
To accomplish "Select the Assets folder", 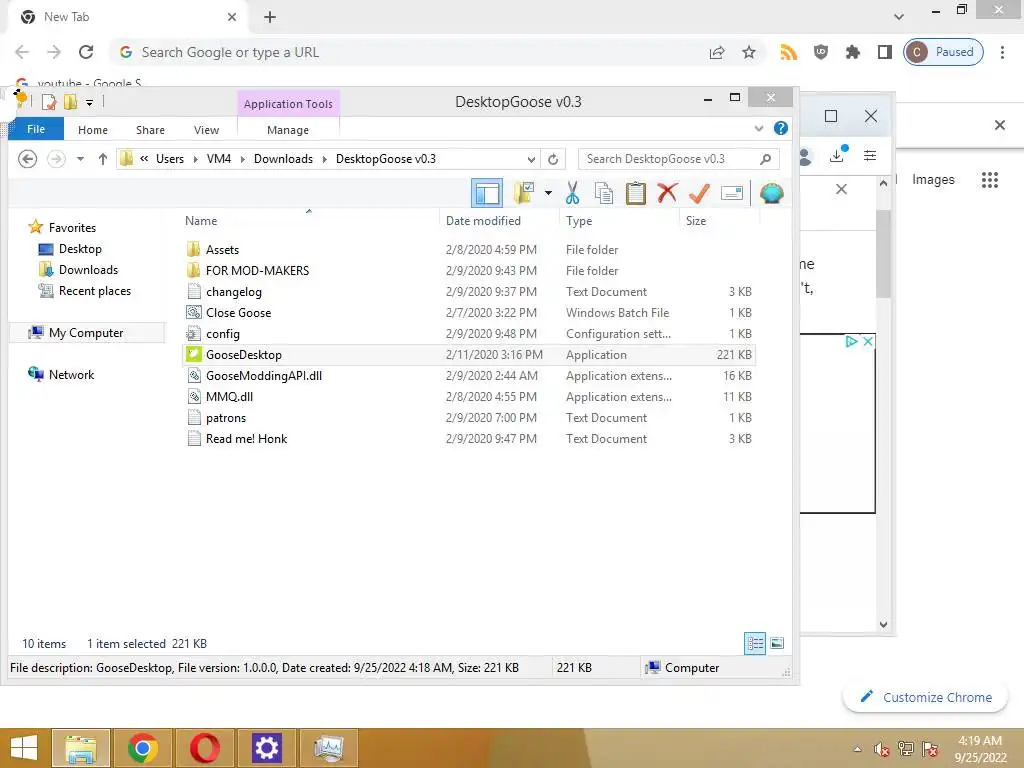I will click(469, 249).
